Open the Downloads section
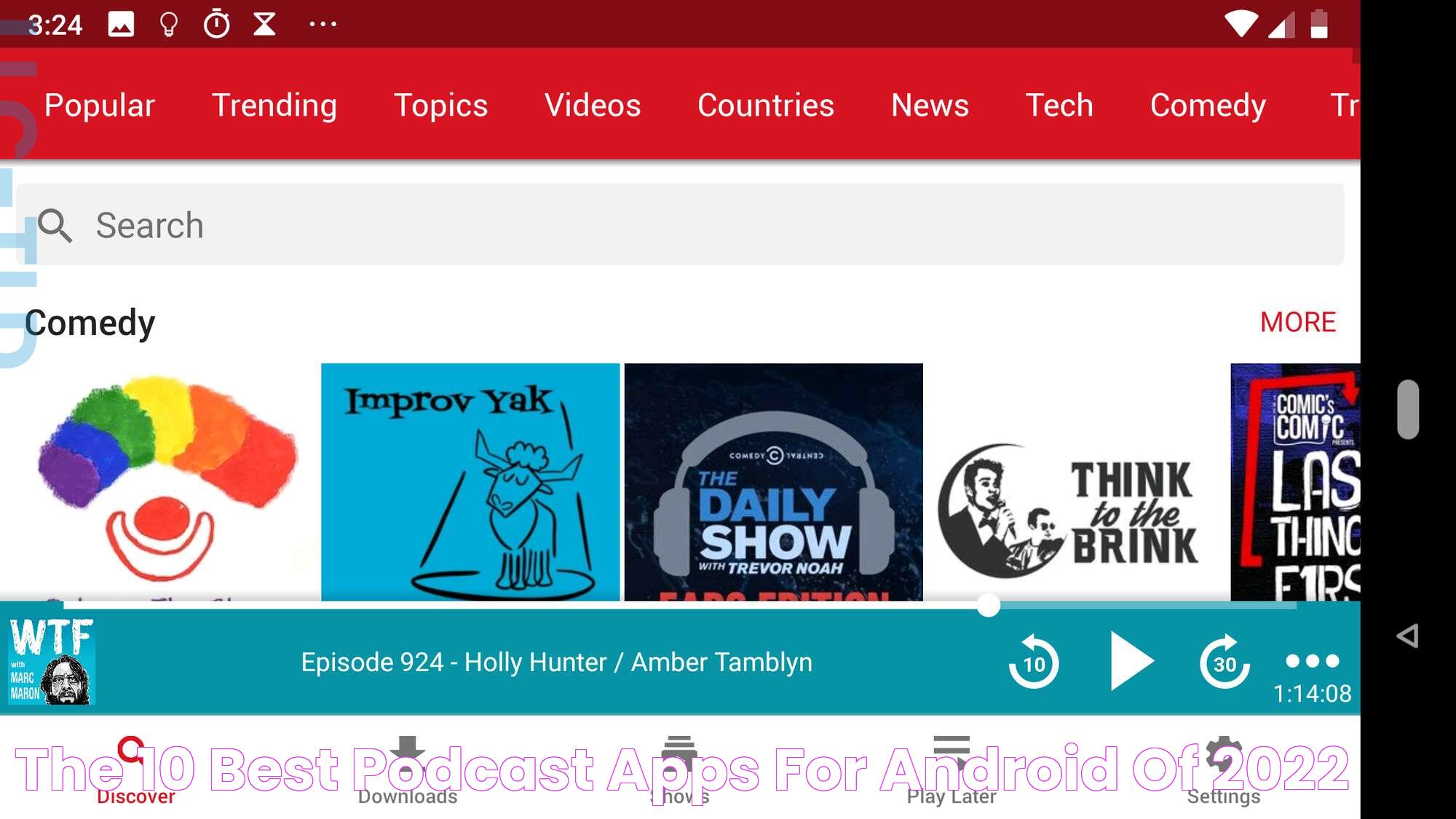This screenshot has width=1456, height=819. coord(408,770)
